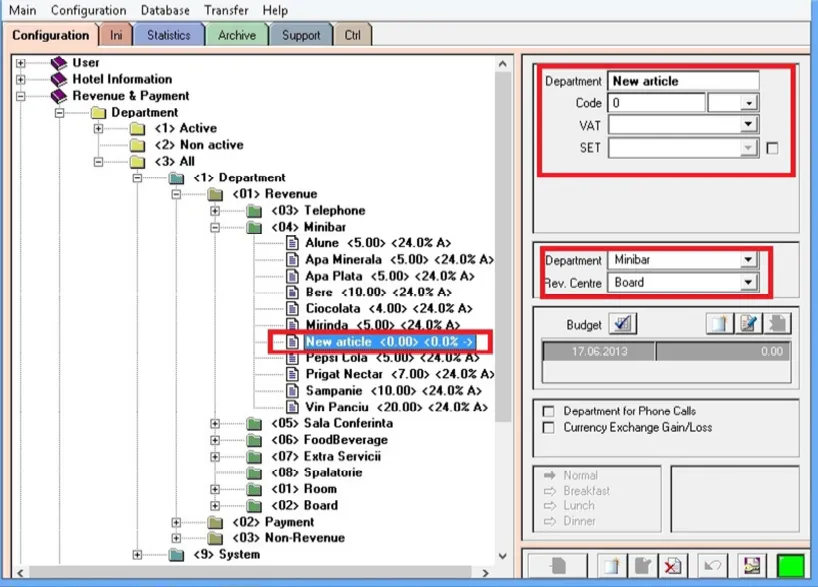The image size is (818, 587).
Task: Click the document icon beside Sampanie
Action: tap(293, 391)
